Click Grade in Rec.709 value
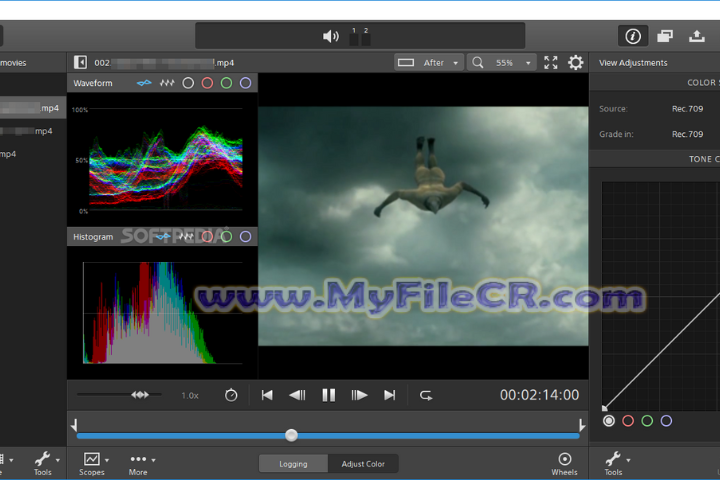Viewport: 720px width, 480px height. tap(687, 134)
